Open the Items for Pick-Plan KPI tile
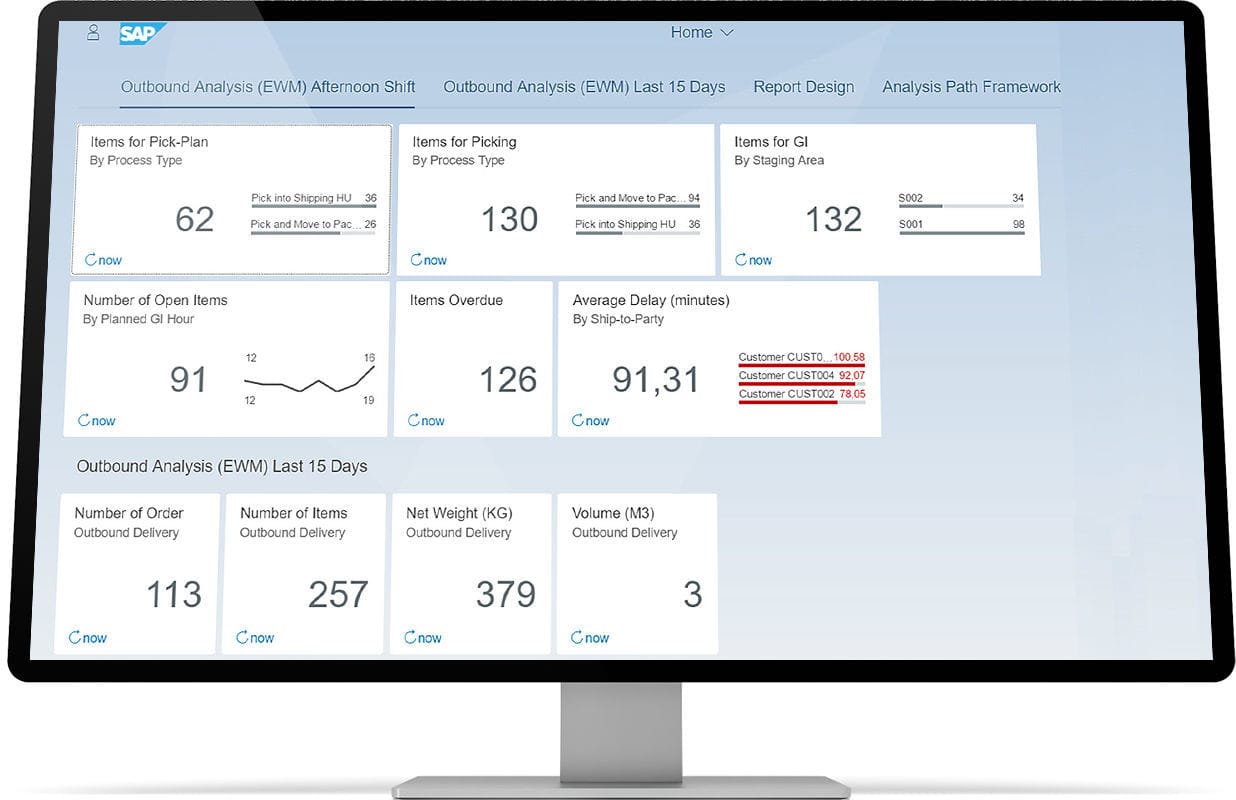 (x=230, y=198)
